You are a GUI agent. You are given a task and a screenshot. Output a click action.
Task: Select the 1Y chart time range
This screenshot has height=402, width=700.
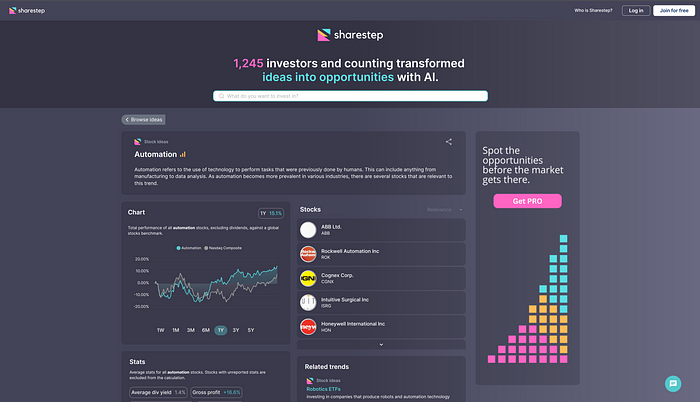(x=221, y=330)
